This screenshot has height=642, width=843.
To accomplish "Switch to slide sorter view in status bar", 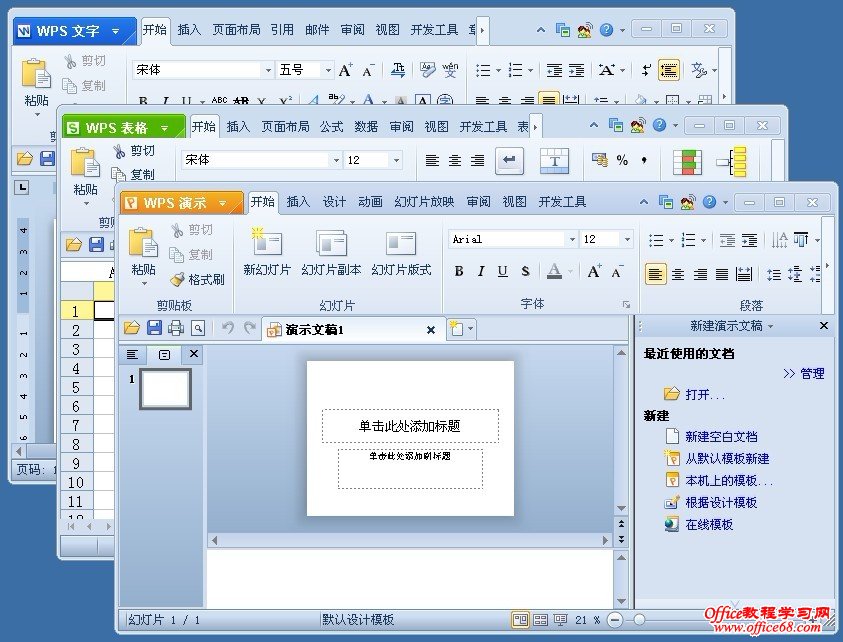I will [540, 620].
